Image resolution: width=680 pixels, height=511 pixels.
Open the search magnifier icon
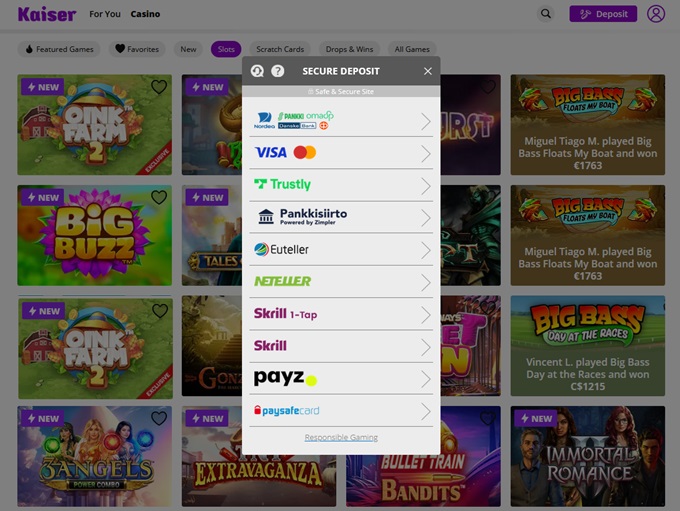[545, 14]
